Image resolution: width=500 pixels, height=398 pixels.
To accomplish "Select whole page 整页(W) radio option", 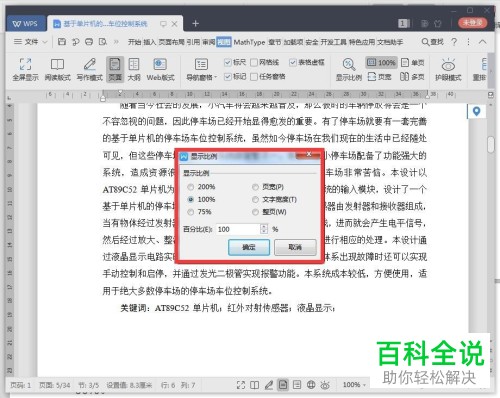I will 255,212.
